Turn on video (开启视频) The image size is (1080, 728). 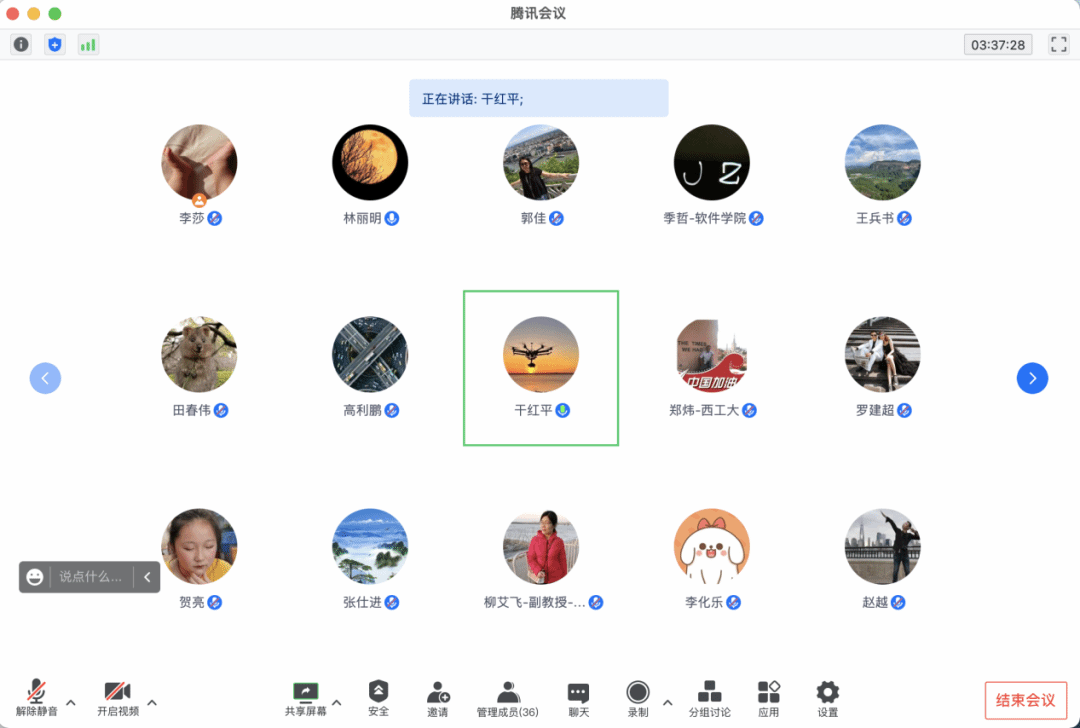[118, 697]
